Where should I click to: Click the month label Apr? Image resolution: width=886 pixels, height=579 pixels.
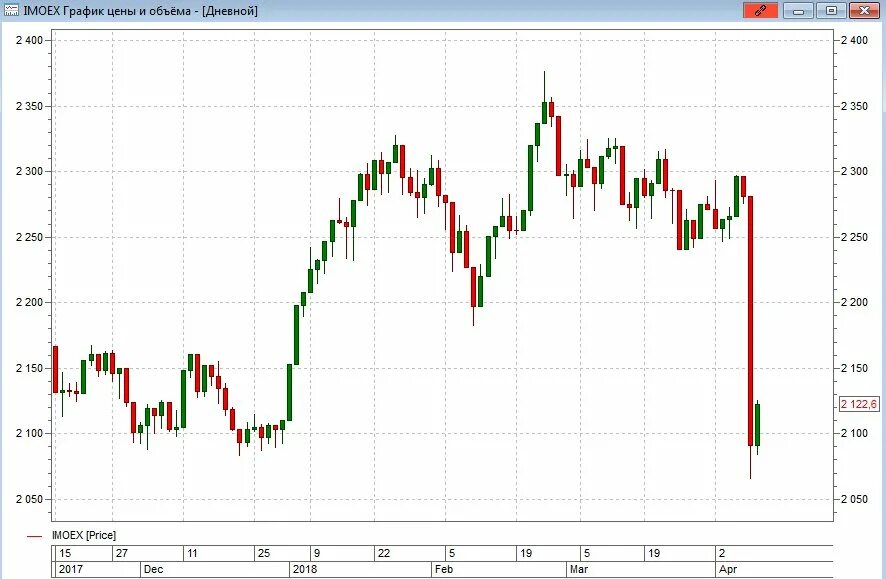728,569
